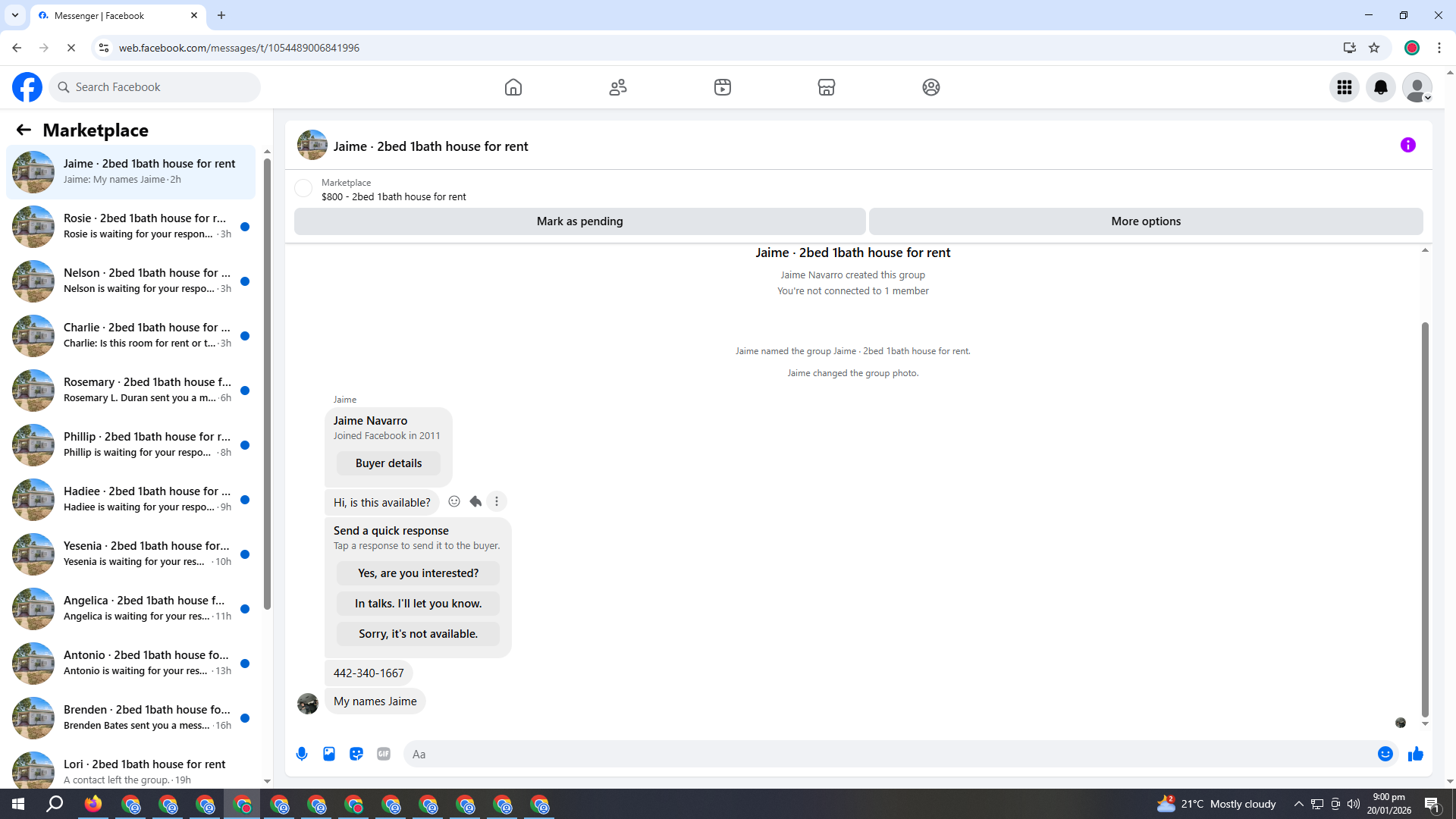Mark the listing as pending
1456x819 pixels.
coord(580,221)
